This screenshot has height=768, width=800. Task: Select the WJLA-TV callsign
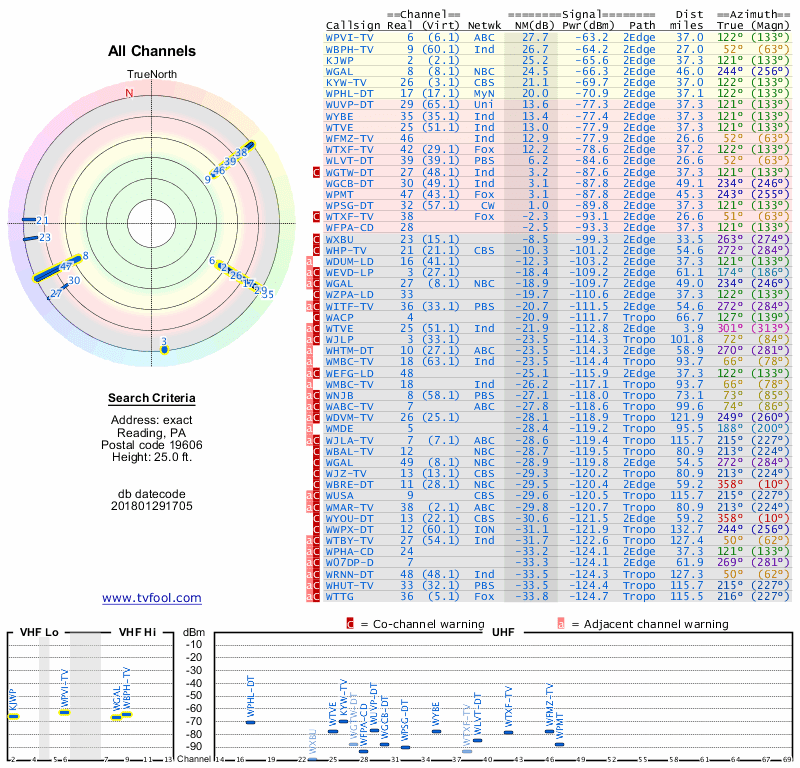[349, 440]
